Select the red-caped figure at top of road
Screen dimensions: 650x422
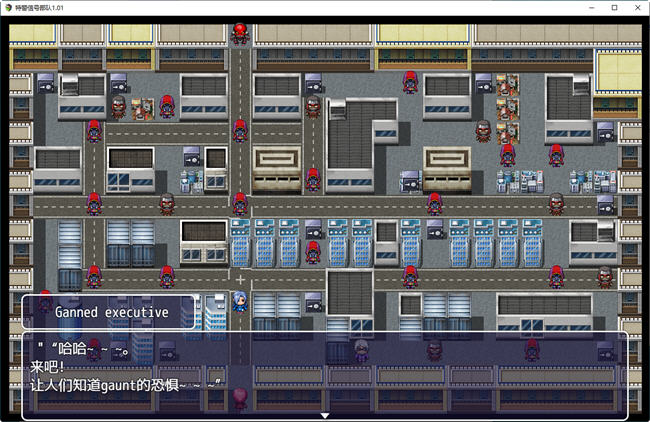coord(240,34)
